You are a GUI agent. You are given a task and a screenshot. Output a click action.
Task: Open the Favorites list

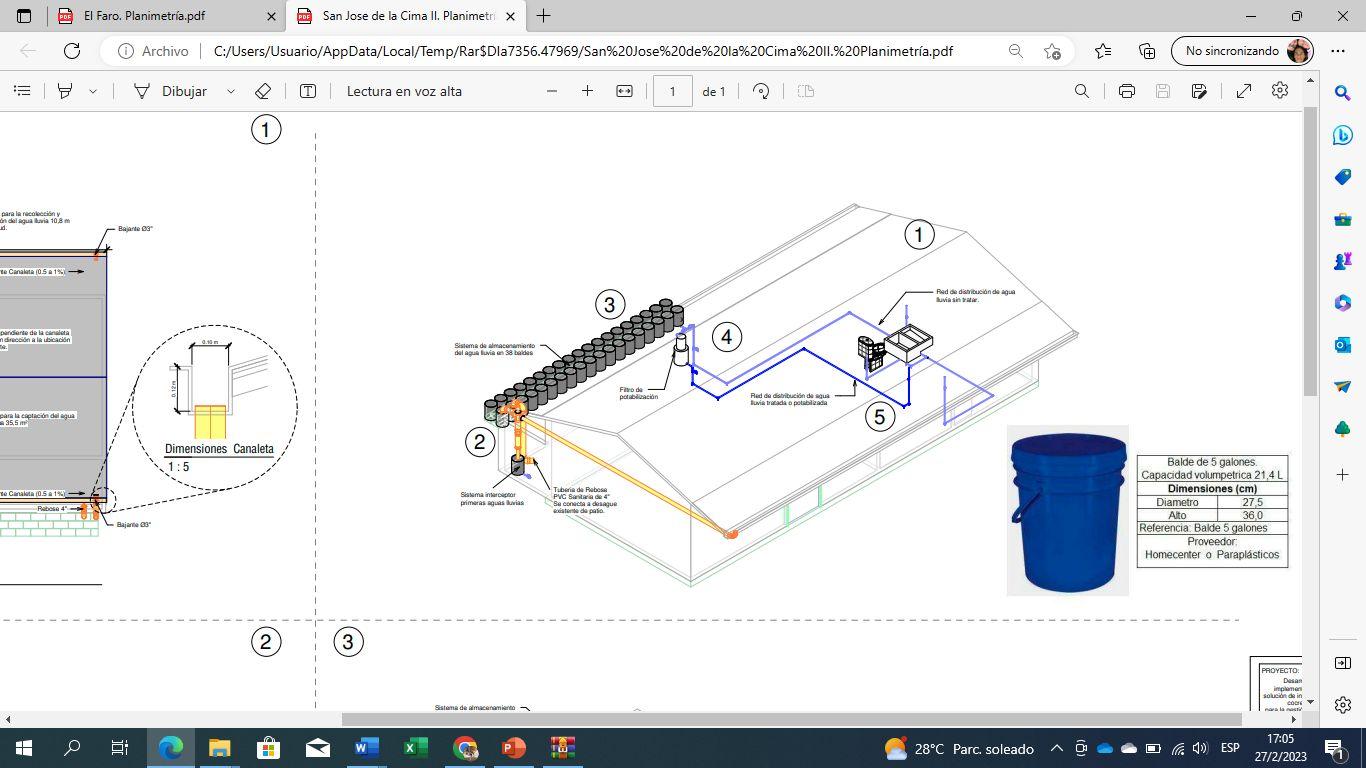(1102, 51)
